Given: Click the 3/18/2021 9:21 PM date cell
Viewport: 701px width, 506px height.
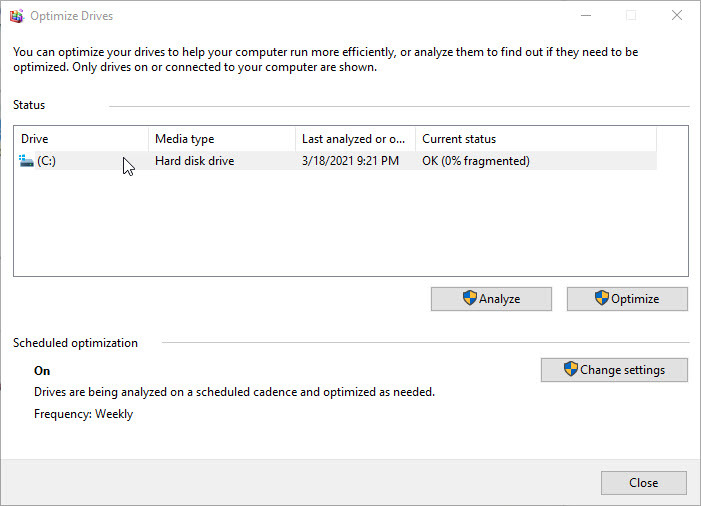Looking at the screenshot, I should pos(350,161).
